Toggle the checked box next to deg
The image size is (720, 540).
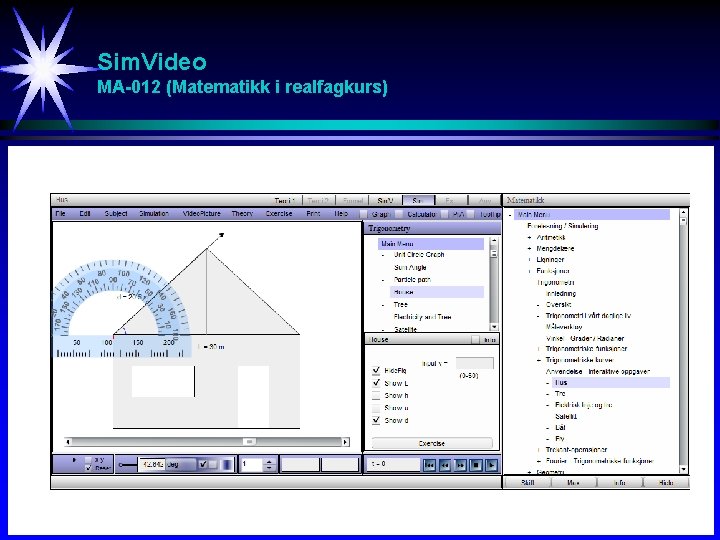tap(203, 465)
